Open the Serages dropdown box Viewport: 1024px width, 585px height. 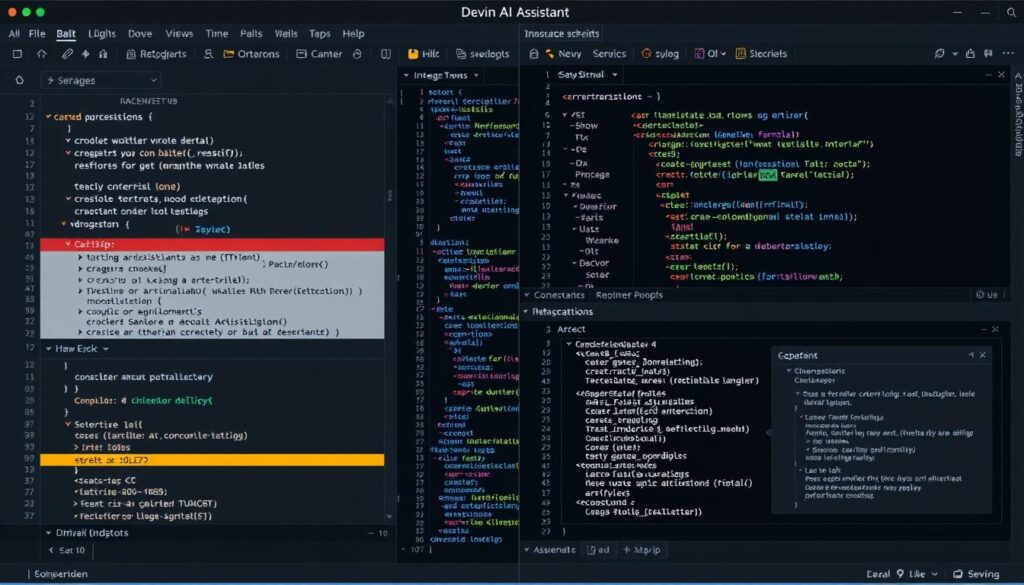[101, 80]
